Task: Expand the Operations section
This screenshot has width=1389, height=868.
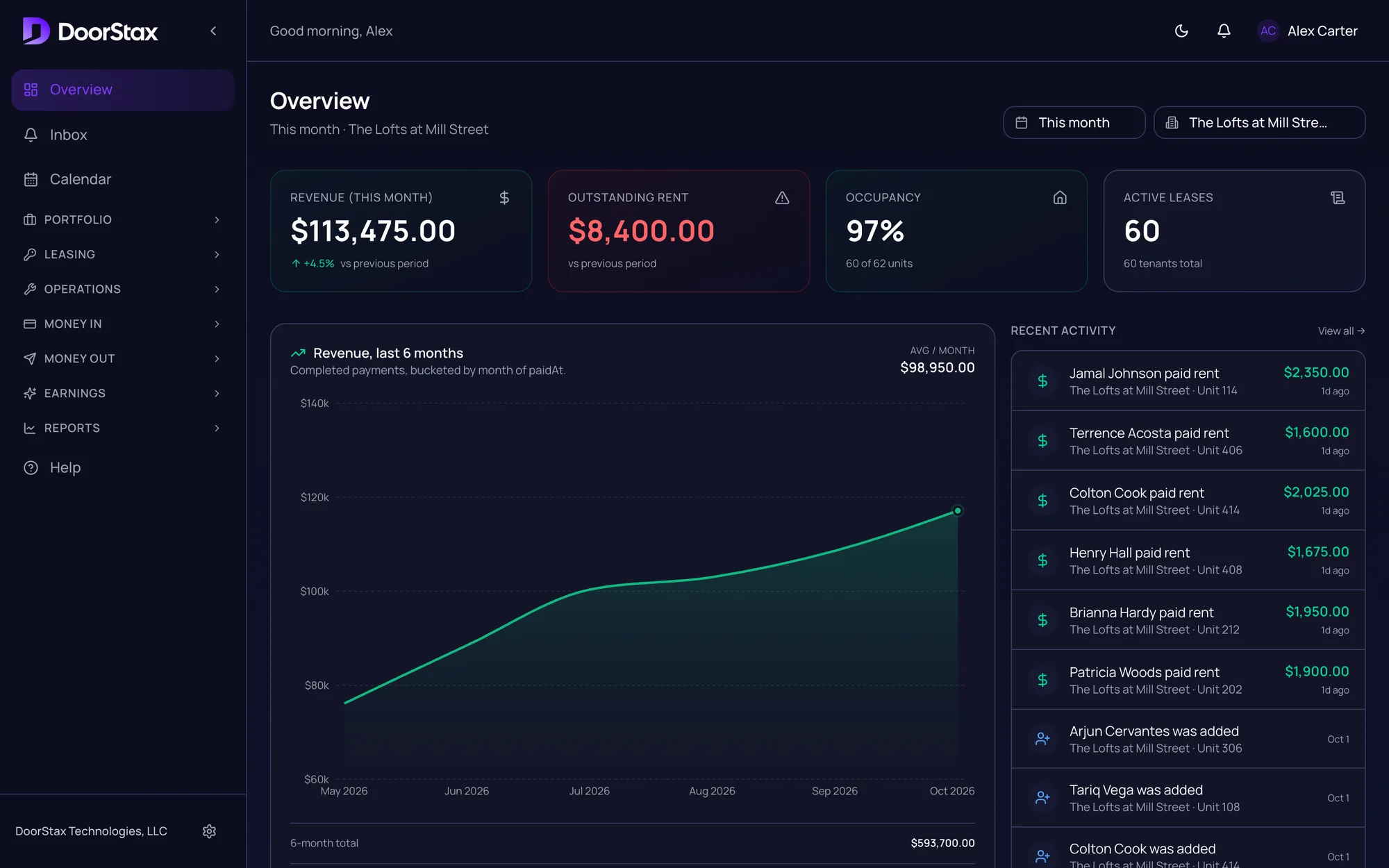Action: 123,289
